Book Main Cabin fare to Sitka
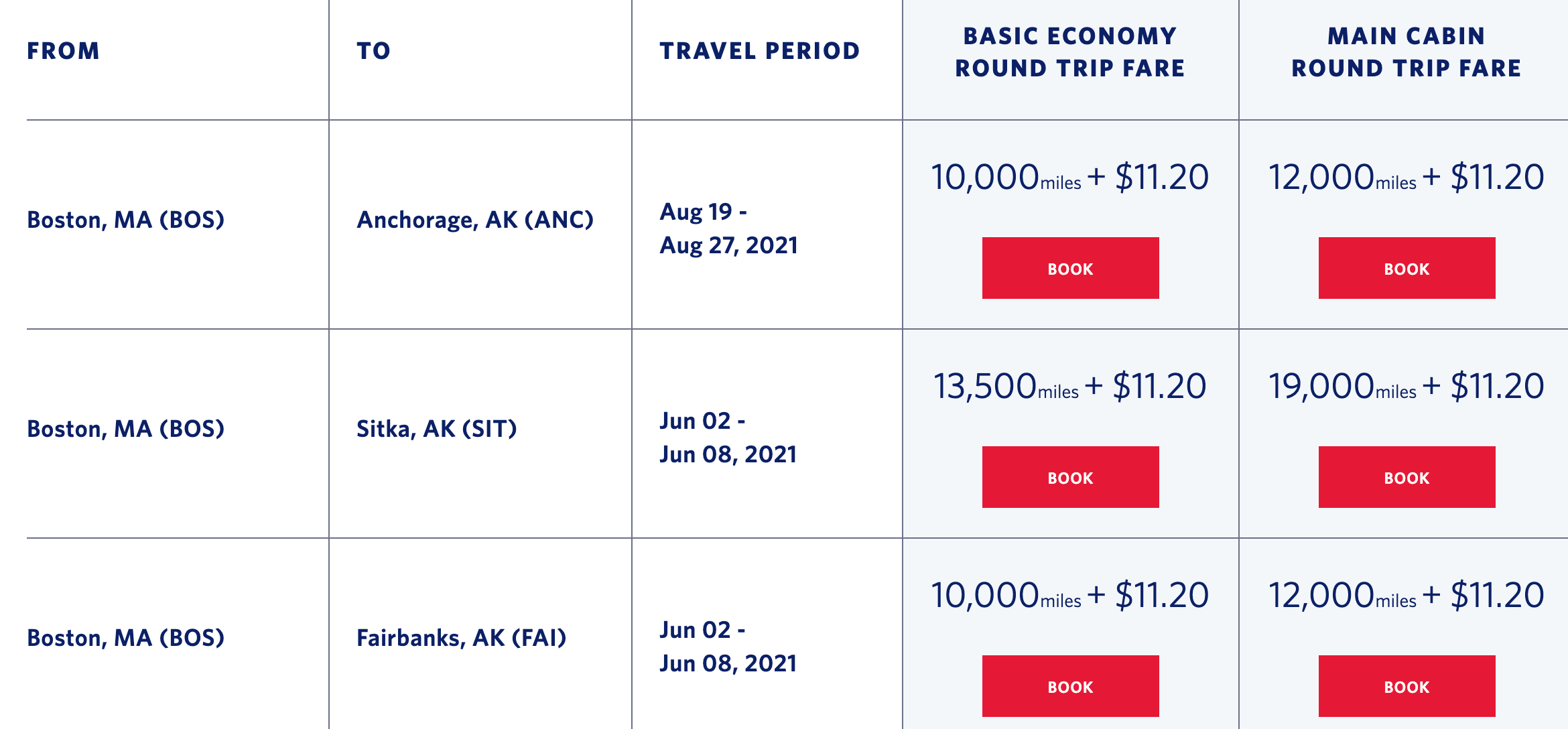Screen dimensions: 1568x729 [1407, 477]
